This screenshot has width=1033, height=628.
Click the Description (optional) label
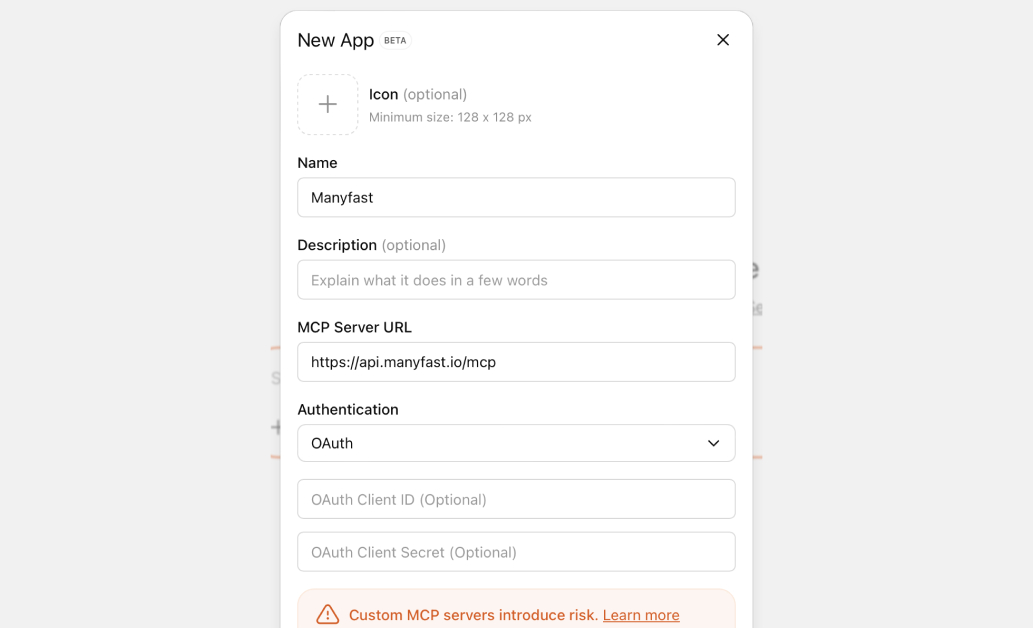(x=371, y=245)
